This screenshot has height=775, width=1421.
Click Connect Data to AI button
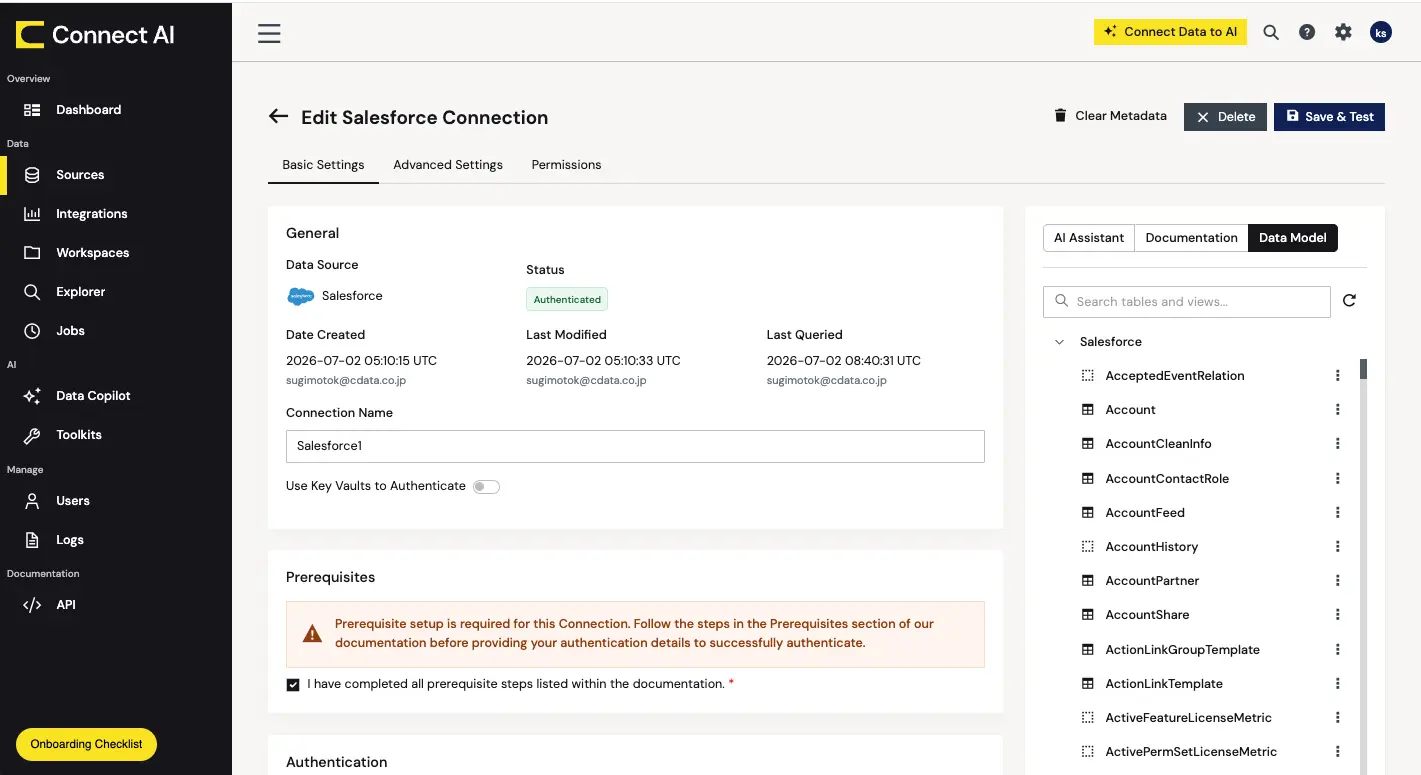(x=1170, y=32)
